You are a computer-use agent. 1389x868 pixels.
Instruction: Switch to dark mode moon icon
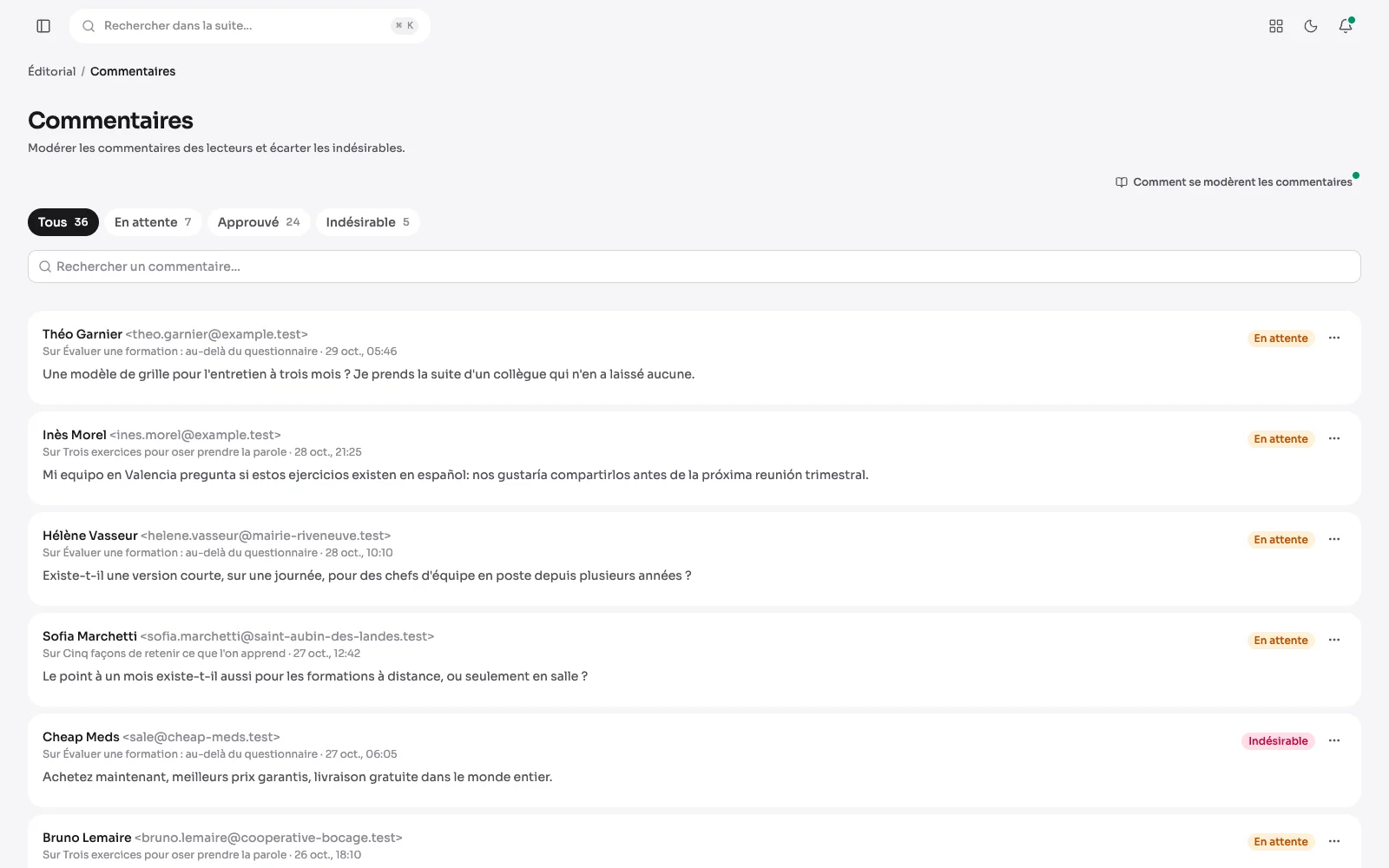pyautogui.click(x=1311, y=26)
